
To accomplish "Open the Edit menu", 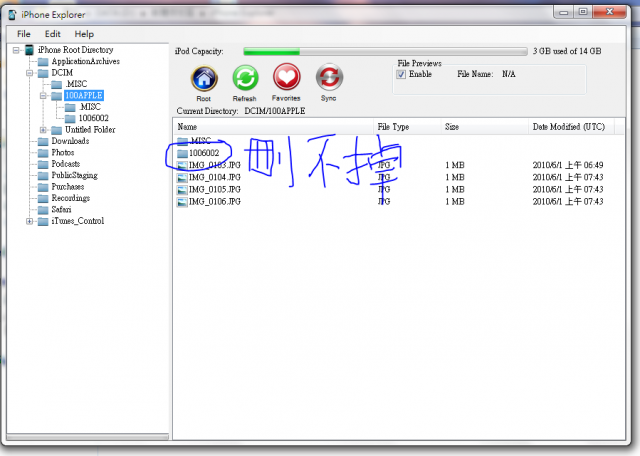I will [x=53, y=34].
